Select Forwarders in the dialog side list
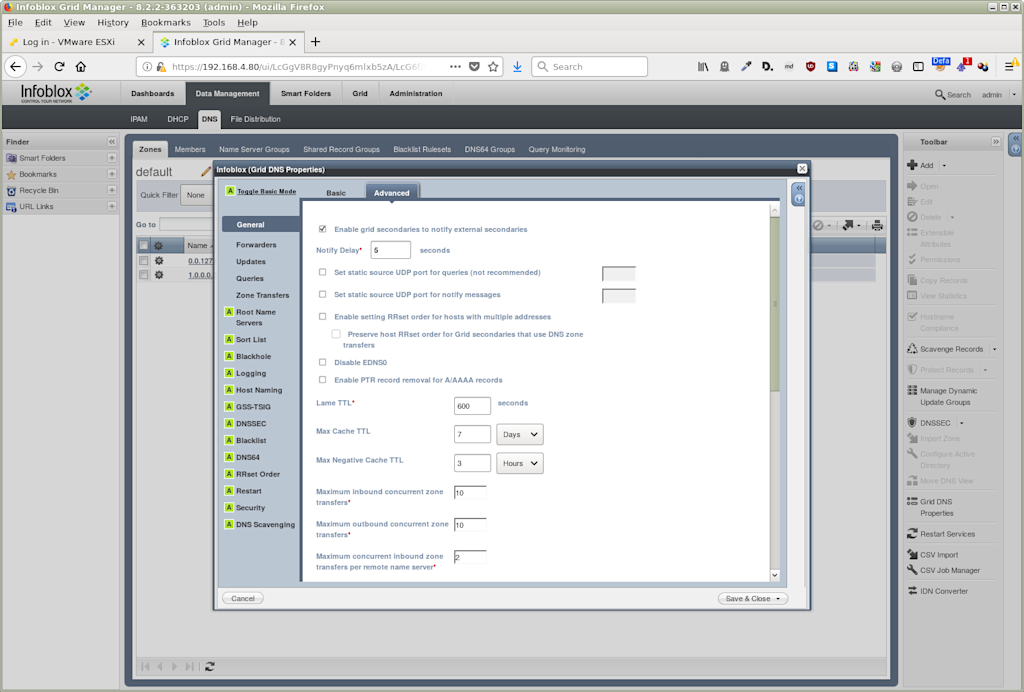The image size is (1024, 692). point(256,245)
